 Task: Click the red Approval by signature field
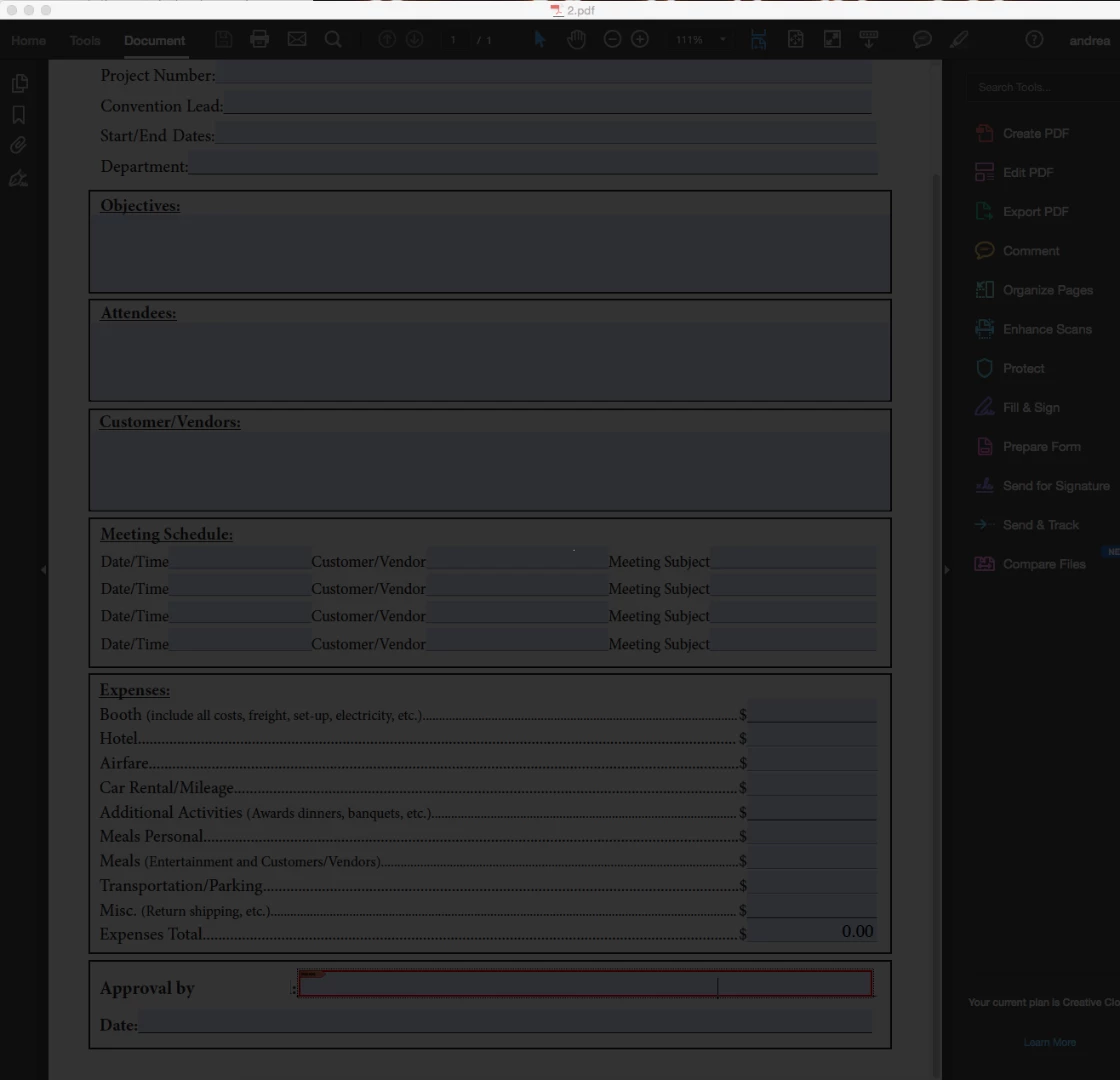pyautogui.click(x=586, y=984)
